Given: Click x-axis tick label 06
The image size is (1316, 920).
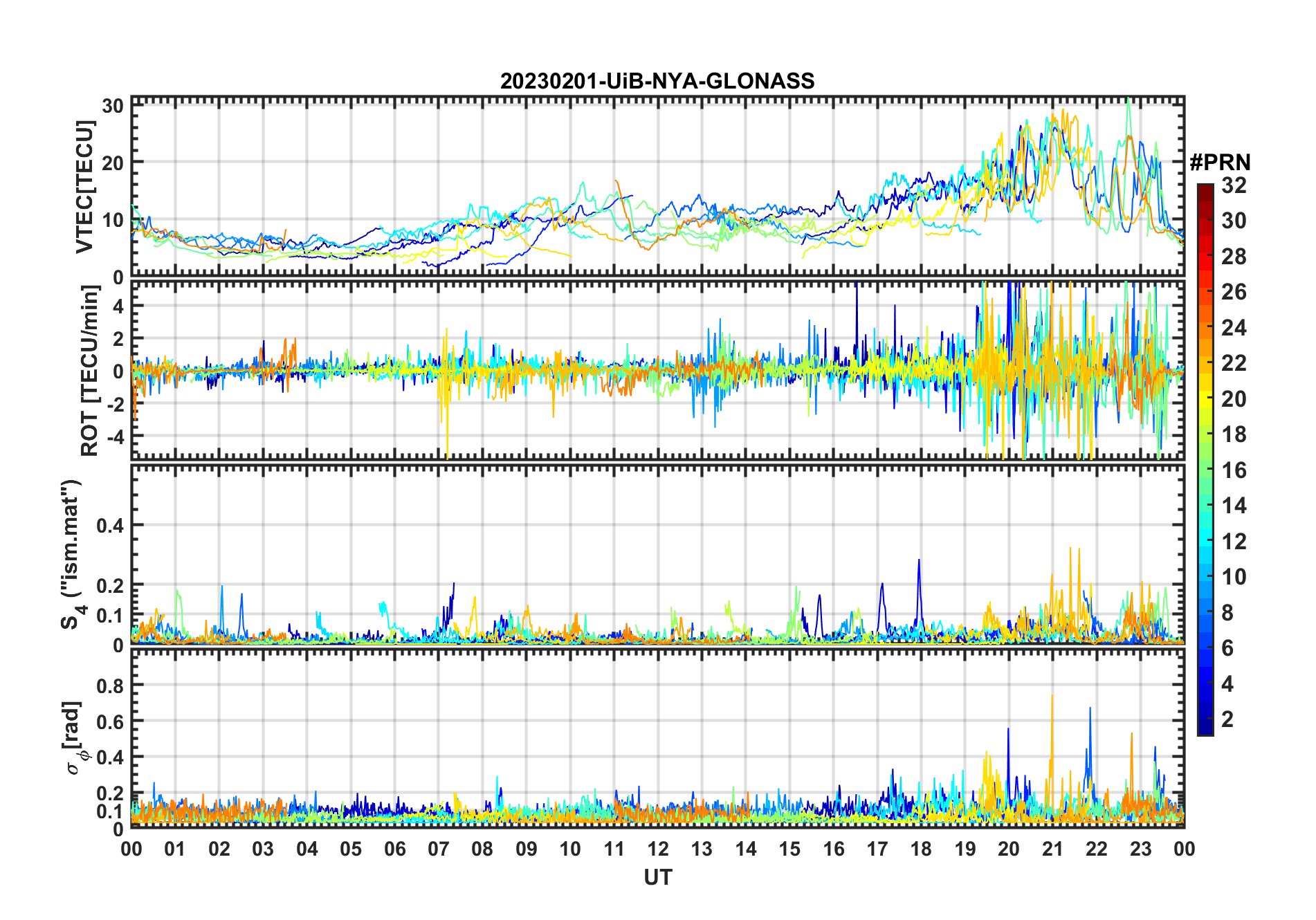Looking at the screenshot, I should click(395, 849).
